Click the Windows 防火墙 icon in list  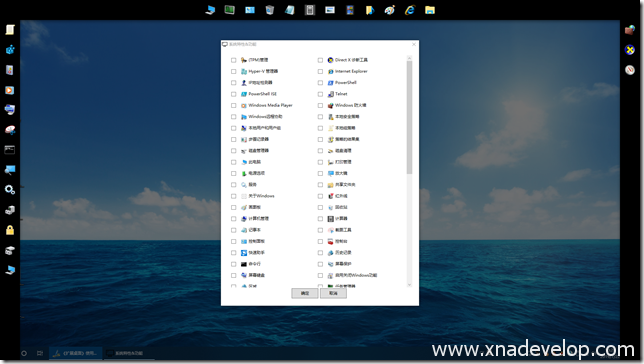330,106
